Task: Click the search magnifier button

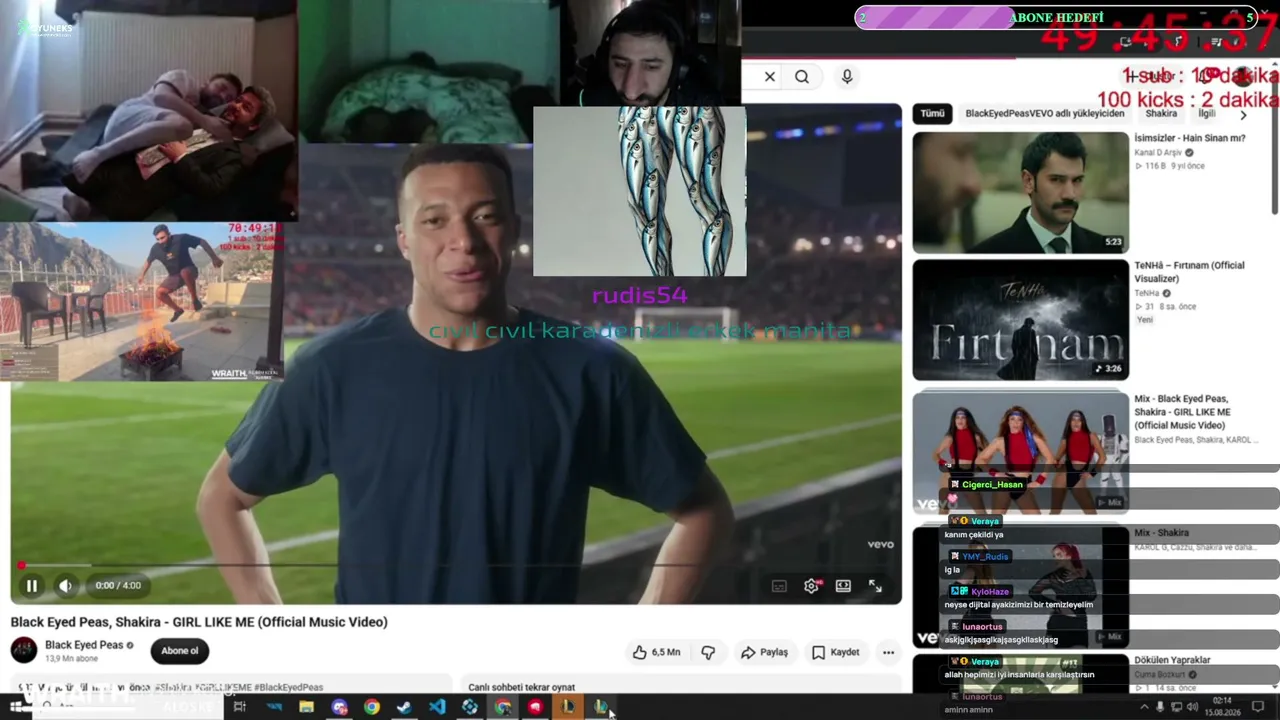Action: tap(802, 76)
